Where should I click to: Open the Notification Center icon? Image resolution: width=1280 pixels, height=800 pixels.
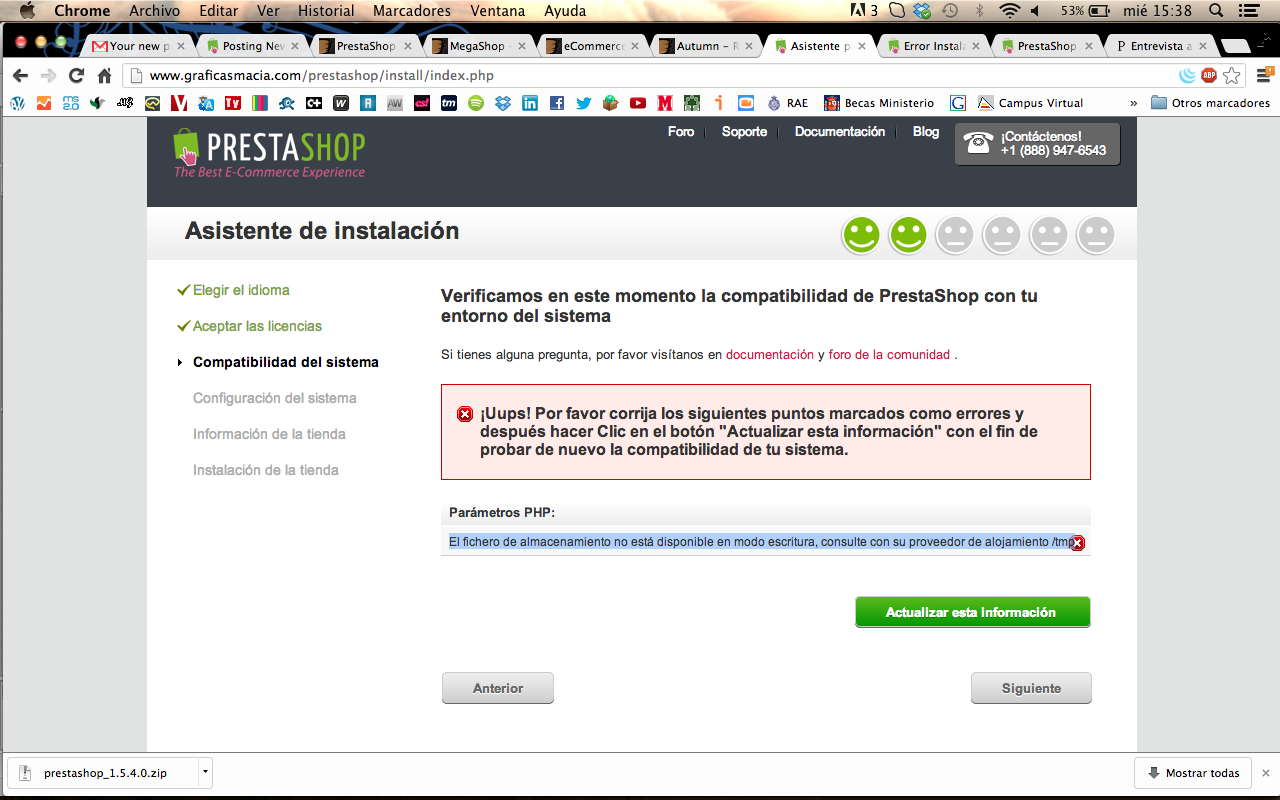[1250, 11]
